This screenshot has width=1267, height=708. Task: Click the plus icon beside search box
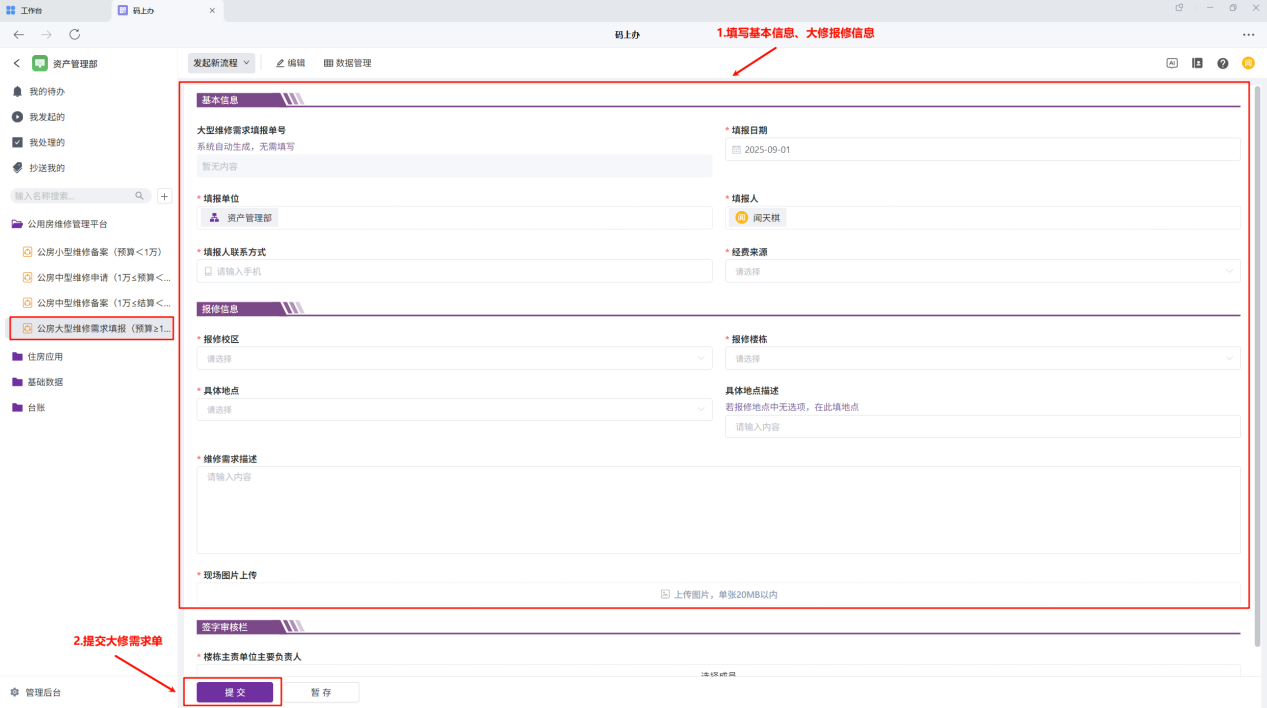point(165,196)
